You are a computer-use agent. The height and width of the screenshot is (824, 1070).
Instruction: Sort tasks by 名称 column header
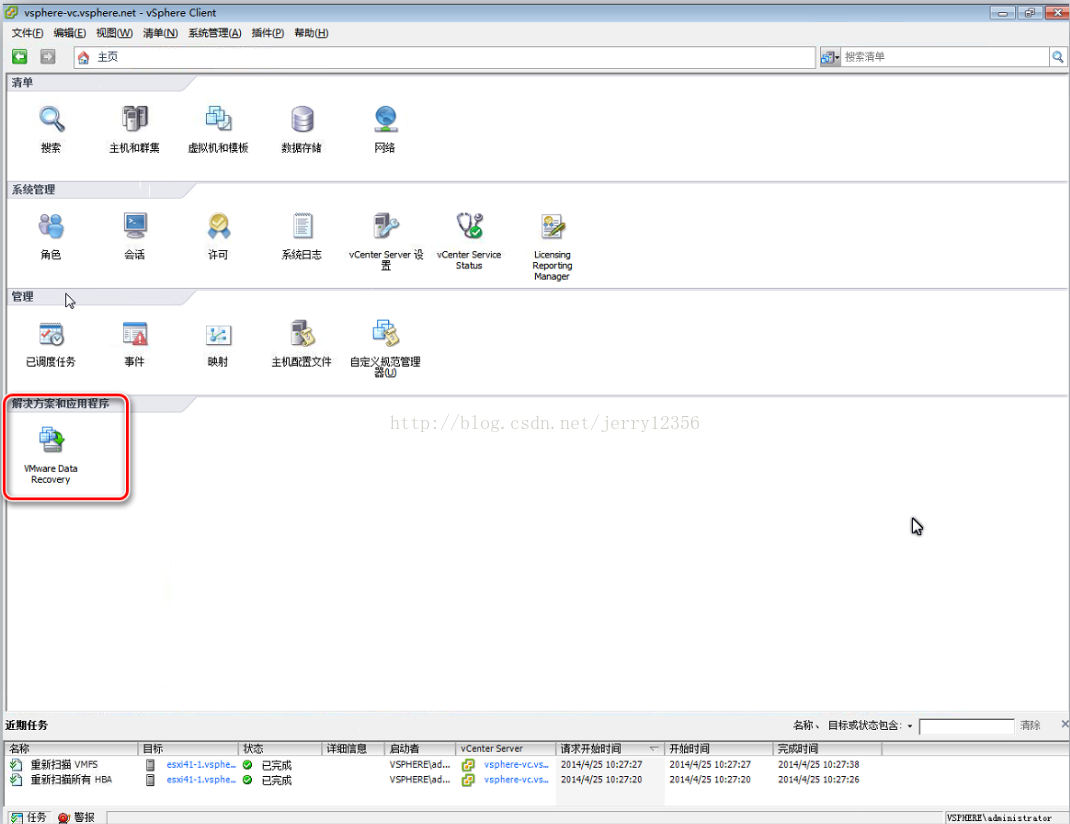coord(71,749)
